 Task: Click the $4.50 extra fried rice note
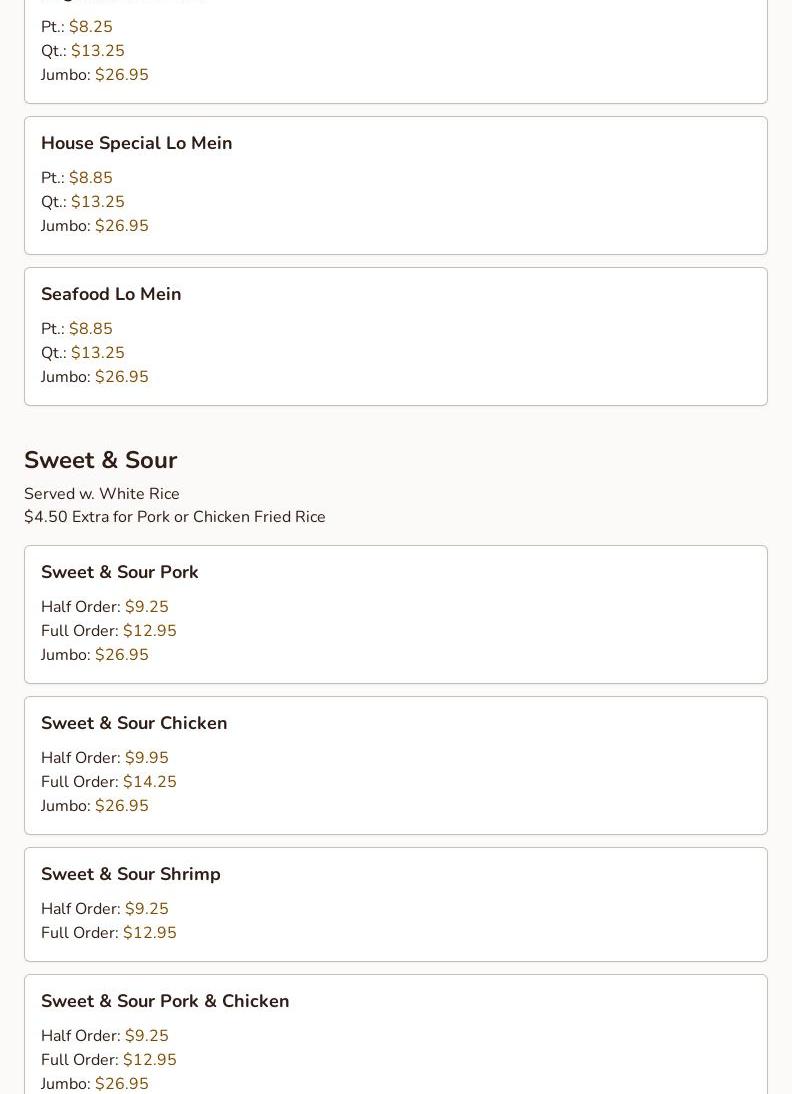tap(175, 517)
